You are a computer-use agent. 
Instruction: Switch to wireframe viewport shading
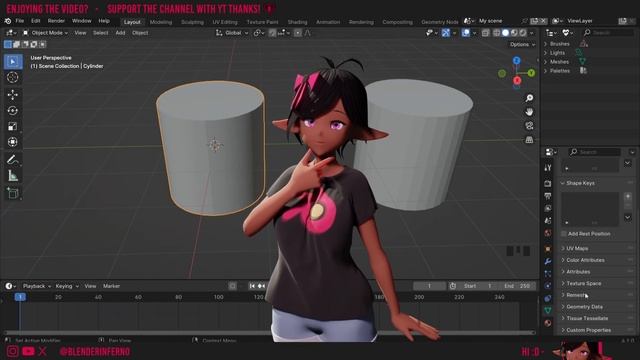click(x=497, y=33)
